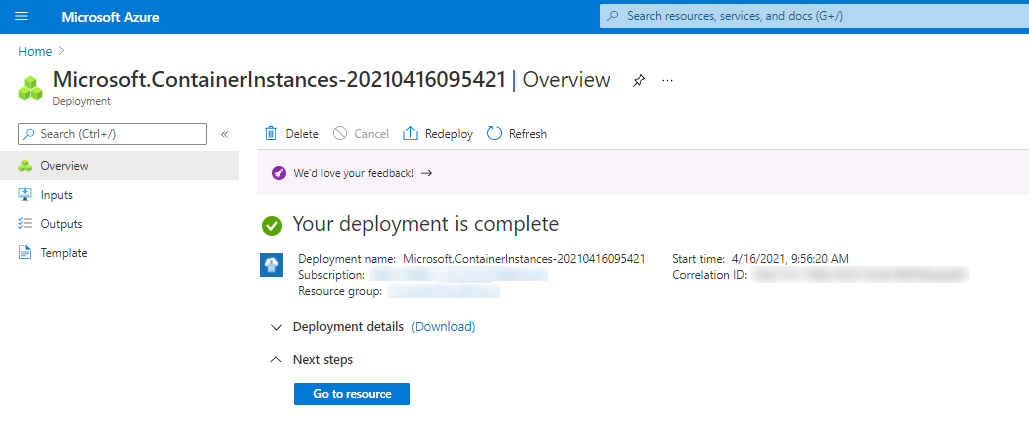The image size is (1029, 428).
Task: Collapse the Next steps section
Action: point(276,360)
